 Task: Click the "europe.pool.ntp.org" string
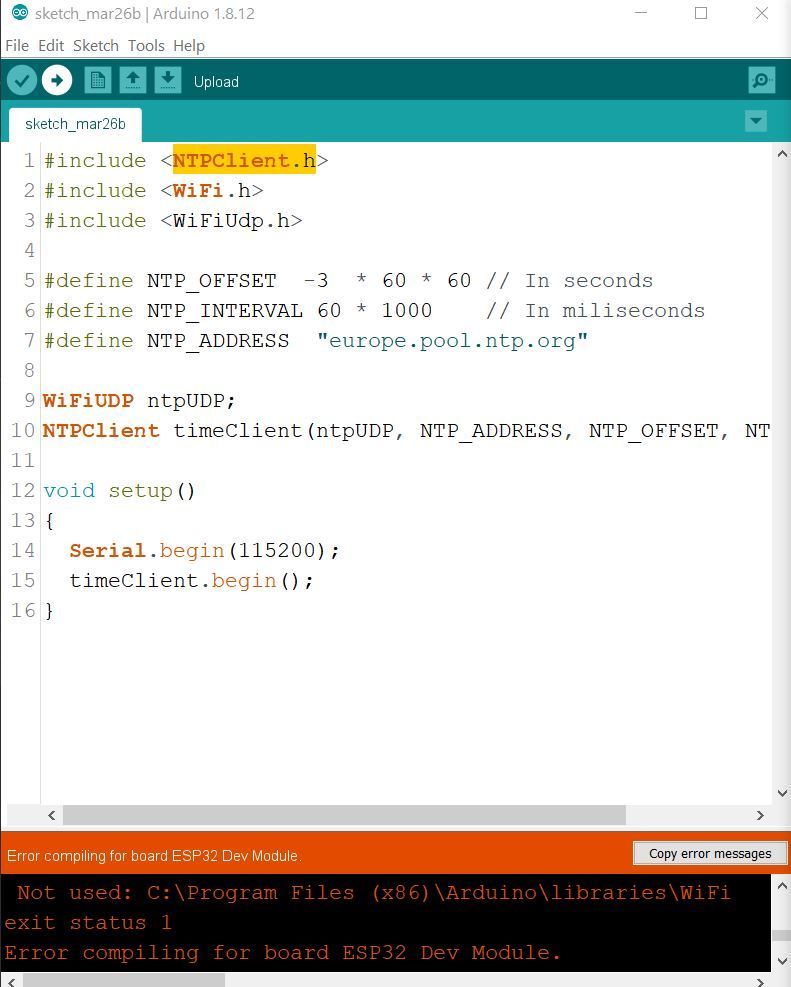452,341
